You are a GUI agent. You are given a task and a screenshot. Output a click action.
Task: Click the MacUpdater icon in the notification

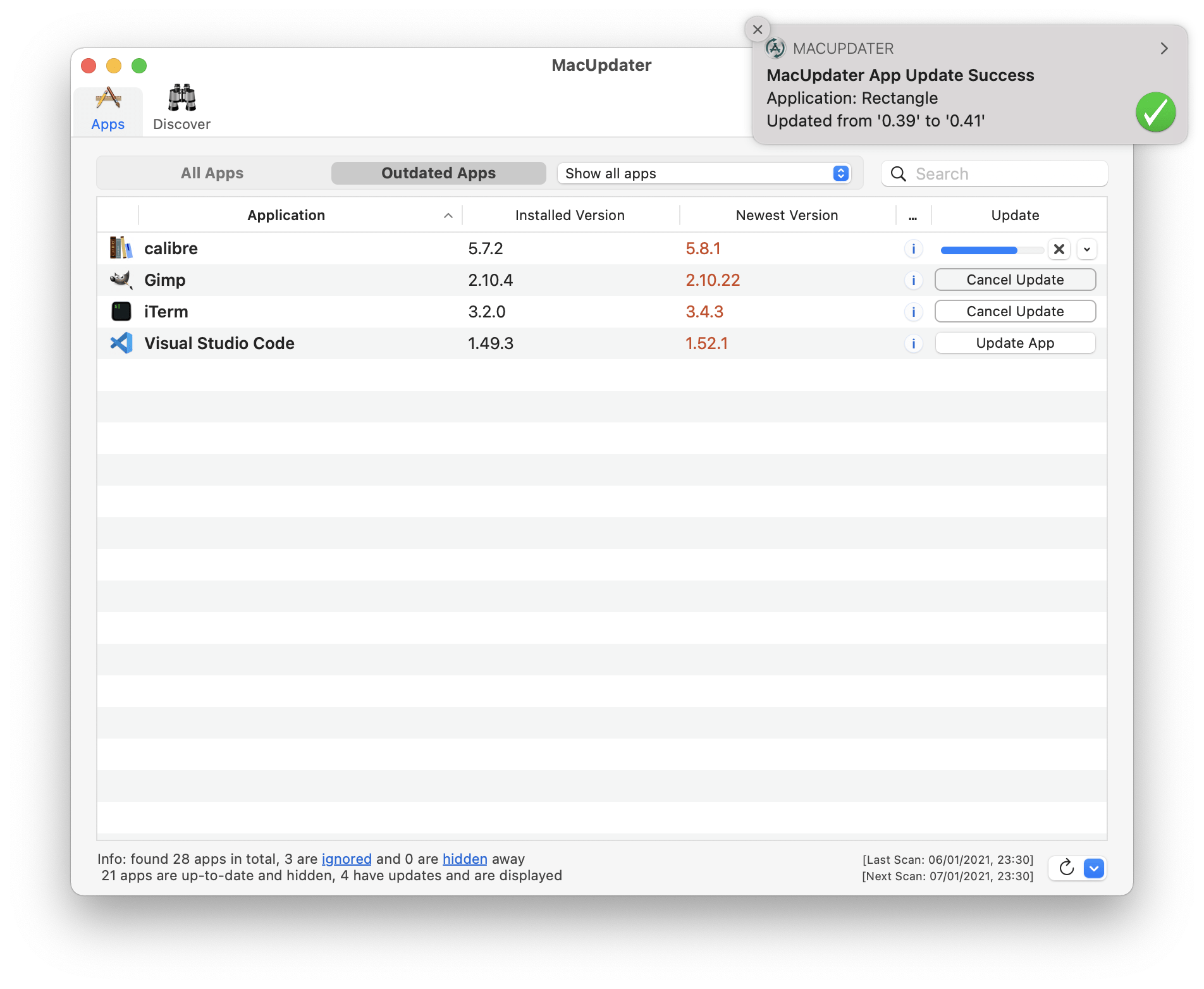point(775,48)
